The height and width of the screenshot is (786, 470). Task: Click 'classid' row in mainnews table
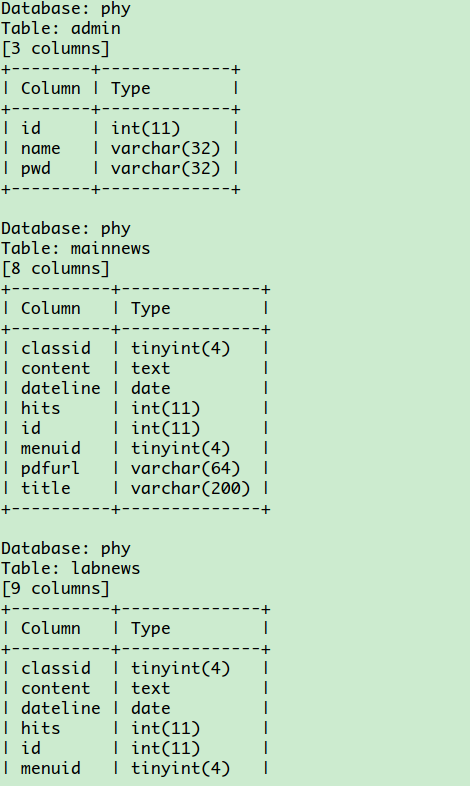pos(135,348)
